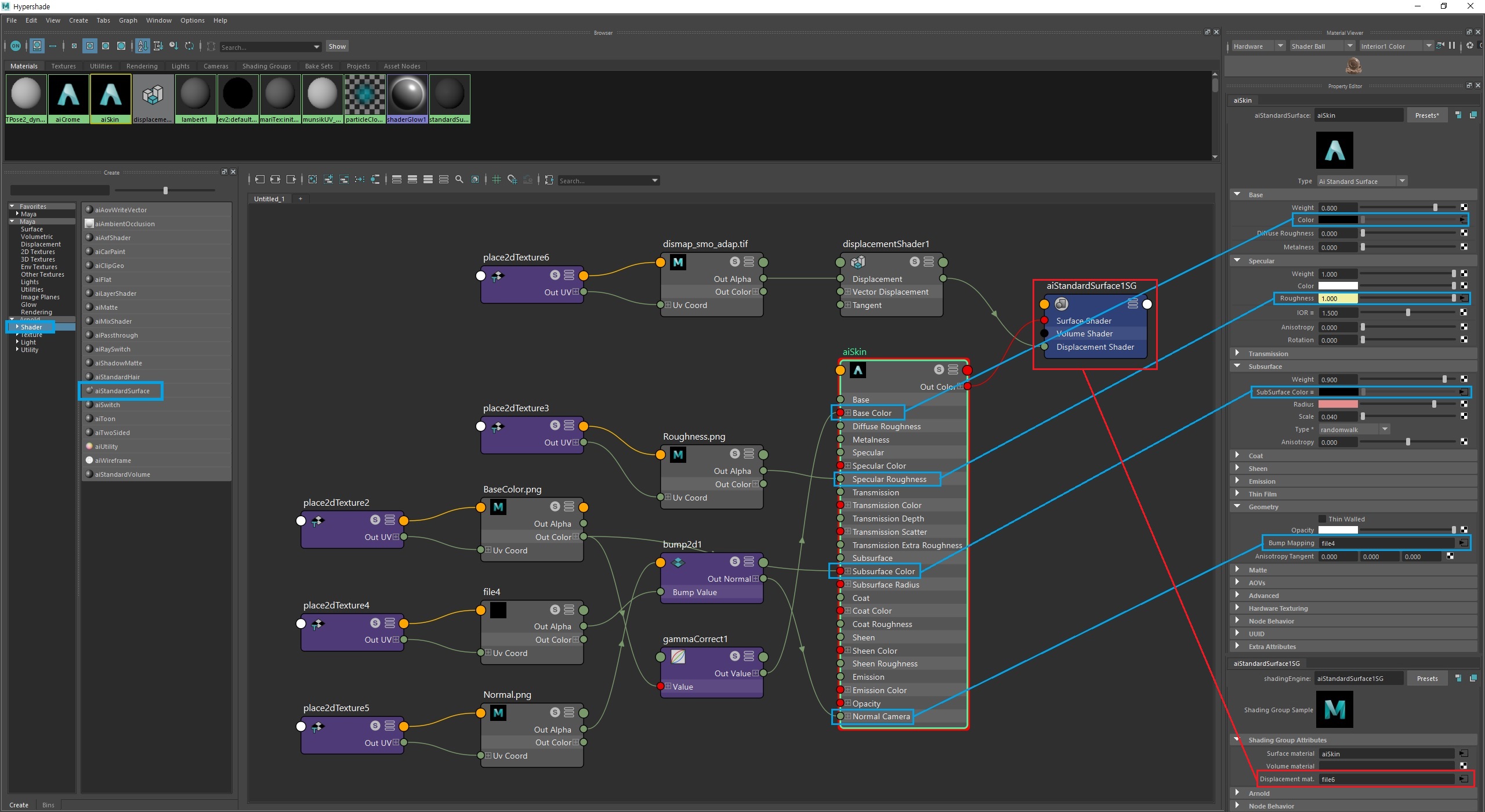
Task: Select the shaderGlow1 material swatch
Action: pos(407,96)
